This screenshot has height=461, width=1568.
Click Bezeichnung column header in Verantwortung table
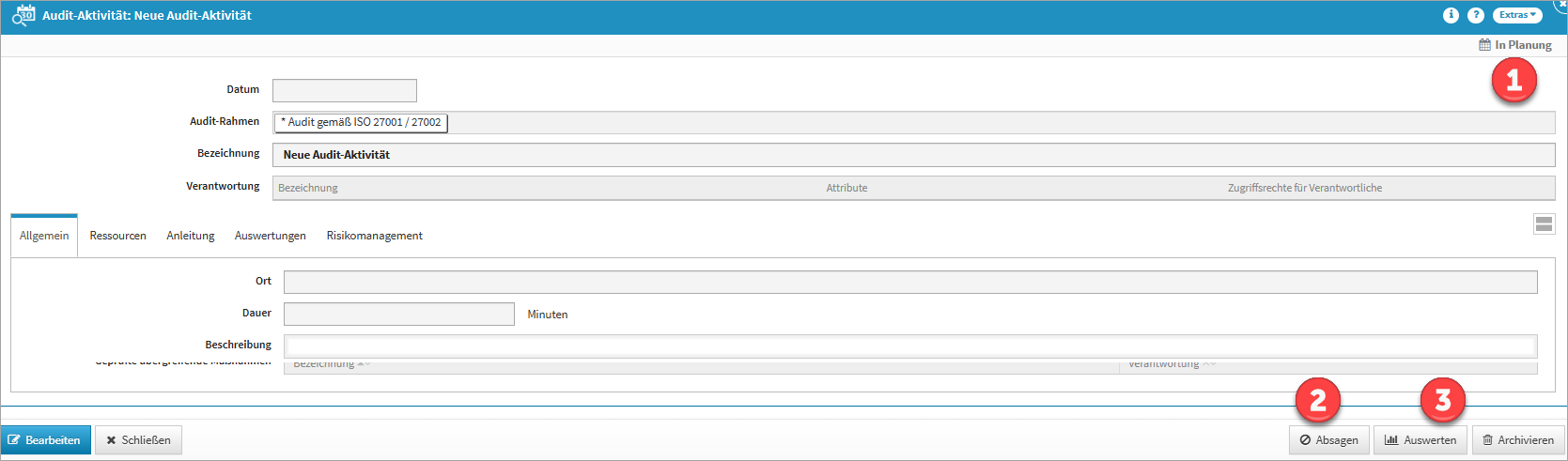point(308,188)
